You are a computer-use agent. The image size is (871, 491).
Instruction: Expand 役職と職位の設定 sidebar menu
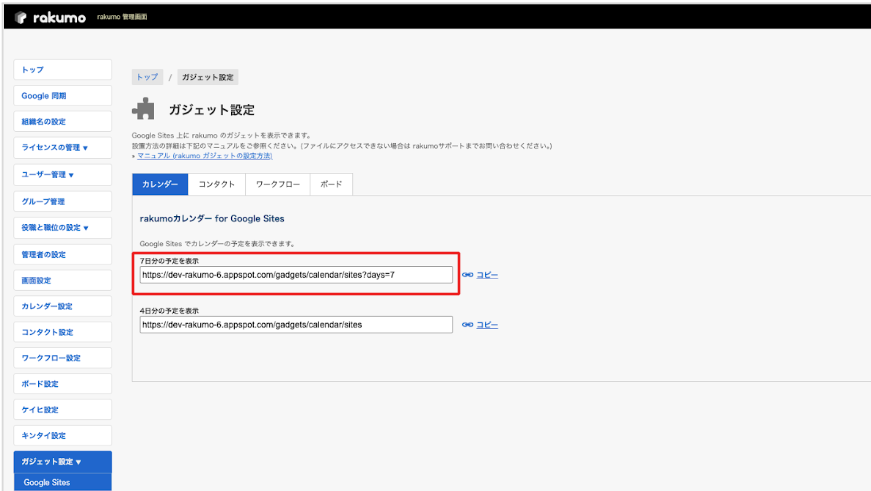click(x=62, y=227)
